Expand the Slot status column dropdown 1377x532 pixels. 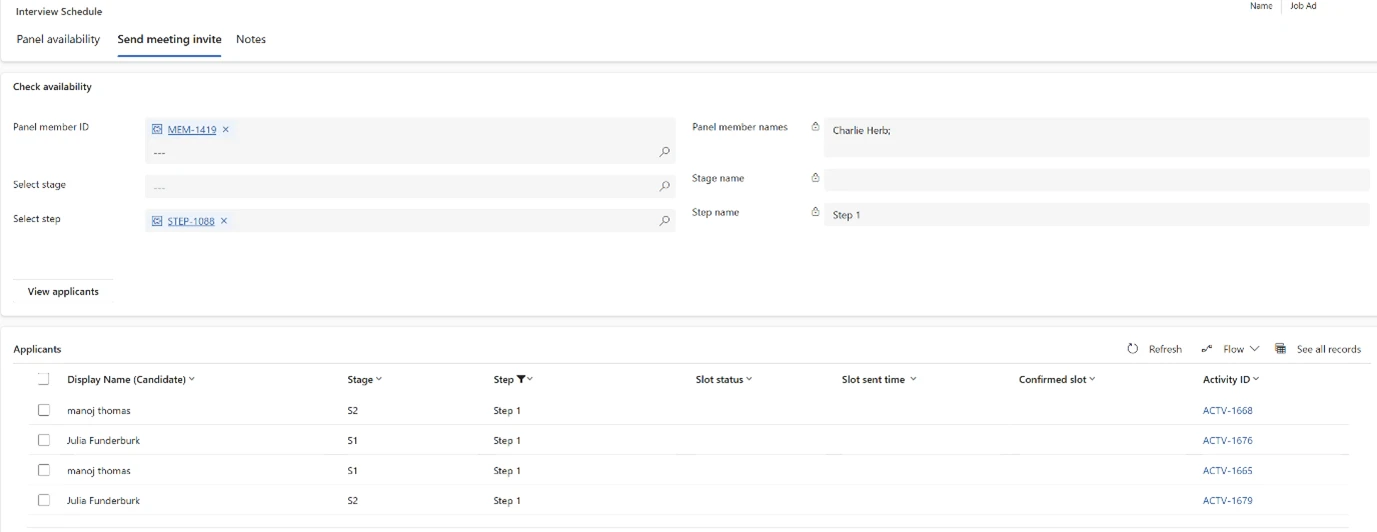point(749,380)
